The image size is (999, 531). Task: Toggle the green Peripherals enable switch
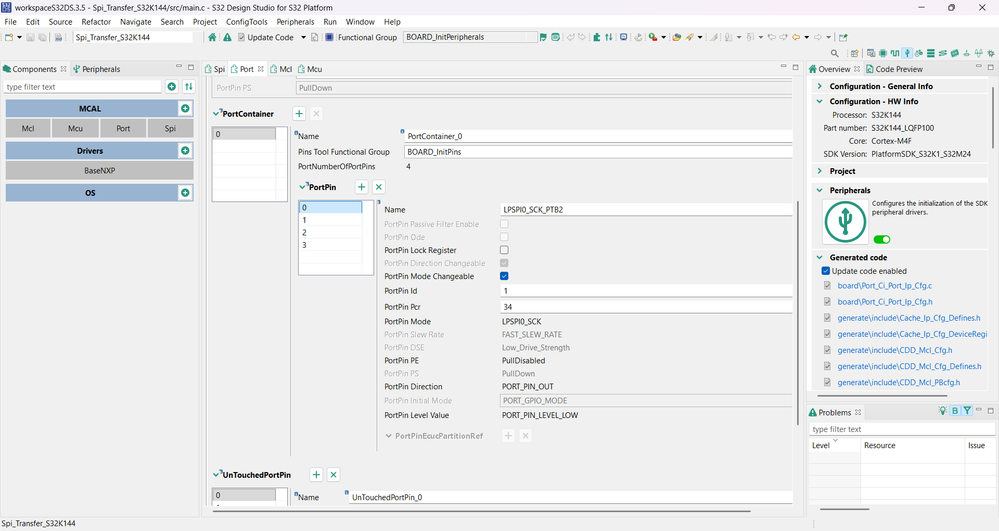(x=882, y=239)
